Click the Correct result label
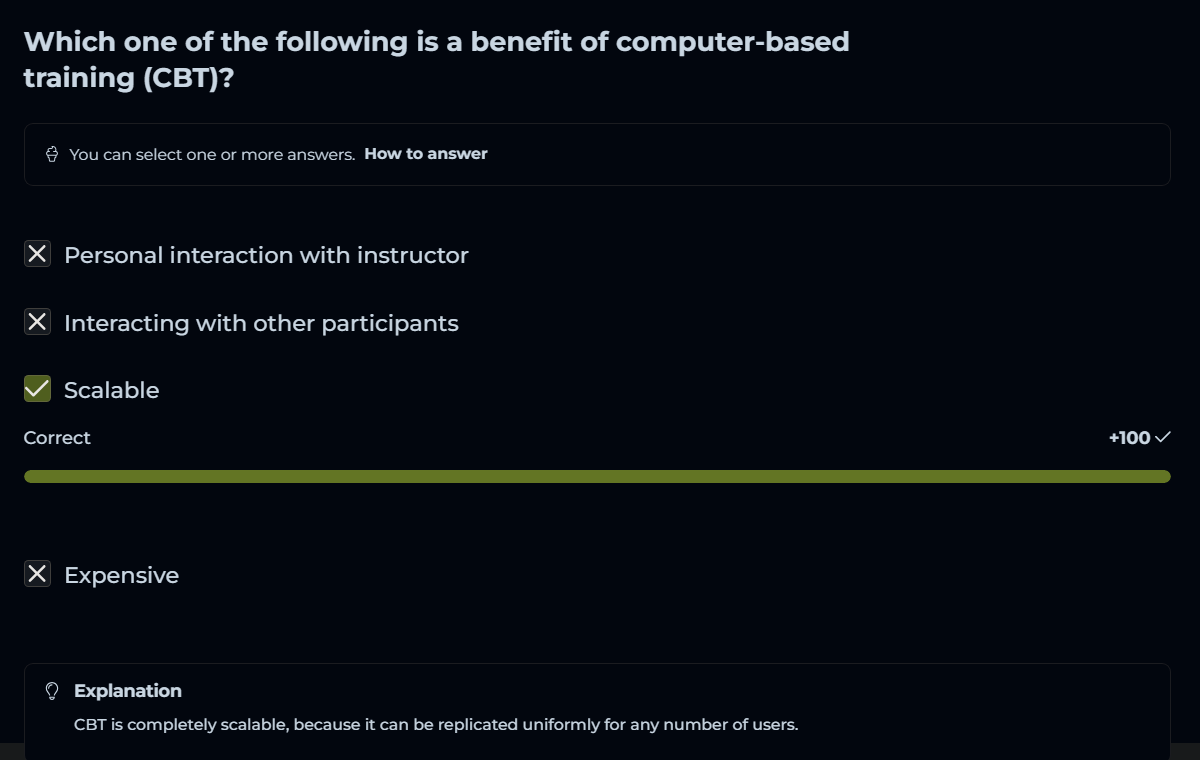Screen dimensions: 1200x760 (57, 438)
